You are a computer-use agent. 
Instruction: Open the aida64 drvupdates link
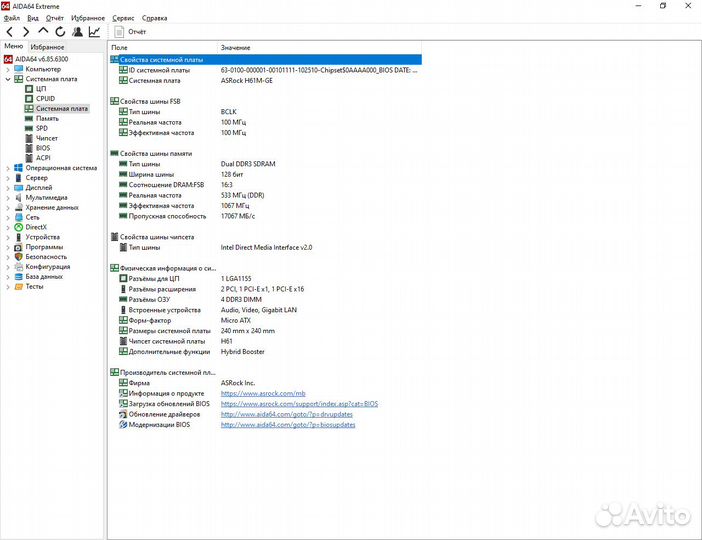(287, 414)
